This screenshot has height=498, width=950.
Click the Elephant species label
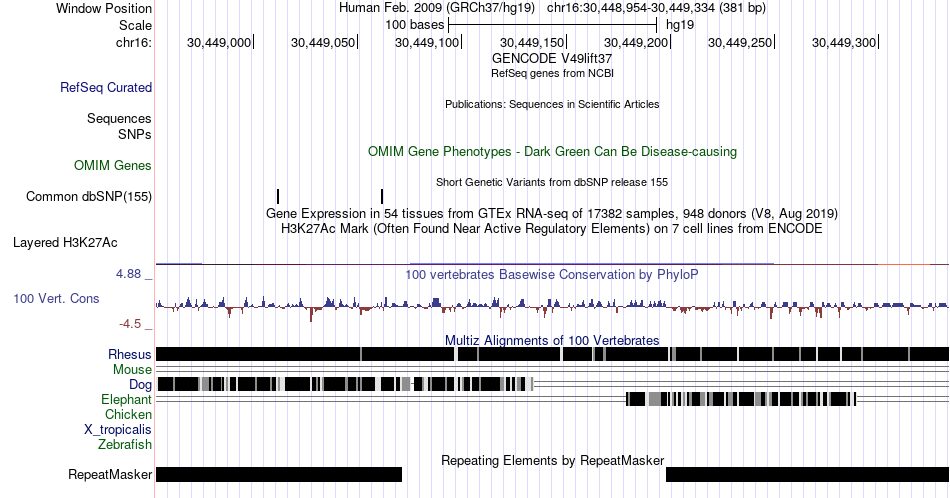pos(126,399)
